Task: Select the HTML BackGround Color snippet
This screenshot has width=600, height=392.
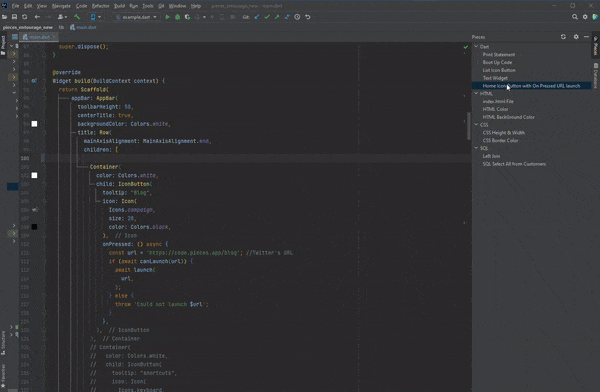Action: tap(509, 117)
